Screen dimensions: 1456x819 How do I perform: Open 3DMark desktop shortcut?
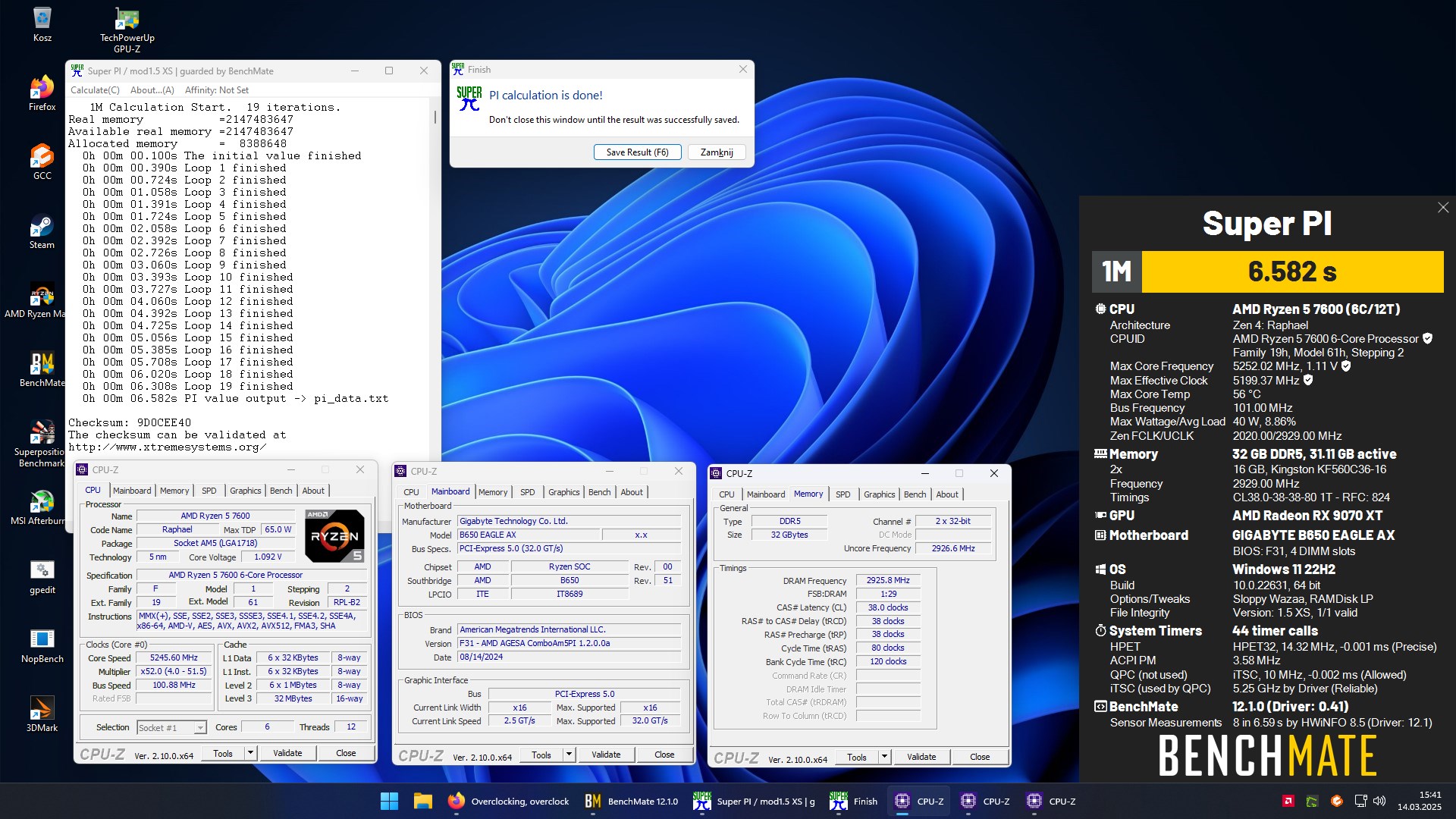[42, 714]
